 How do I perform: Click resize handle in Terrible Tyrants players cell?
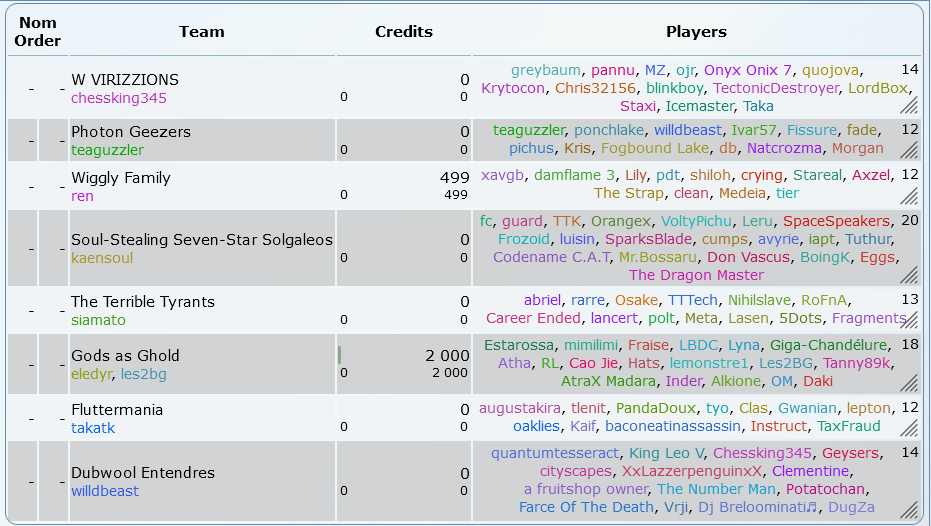910,319
